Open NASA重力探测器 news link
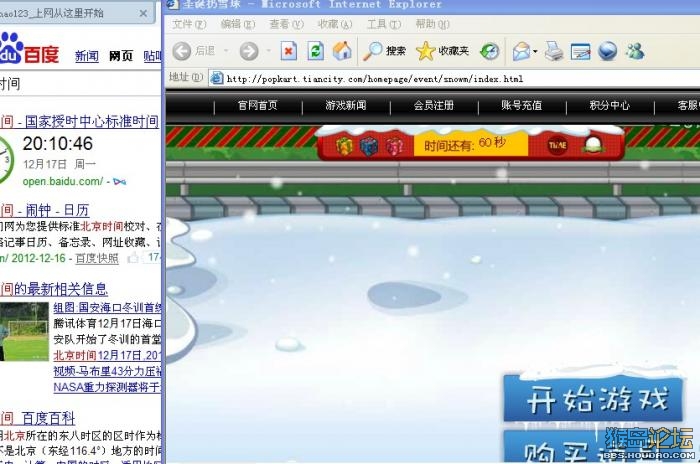The height and width of the screenshot is (464, 700). pyautogui.click(x=107, y=387)
